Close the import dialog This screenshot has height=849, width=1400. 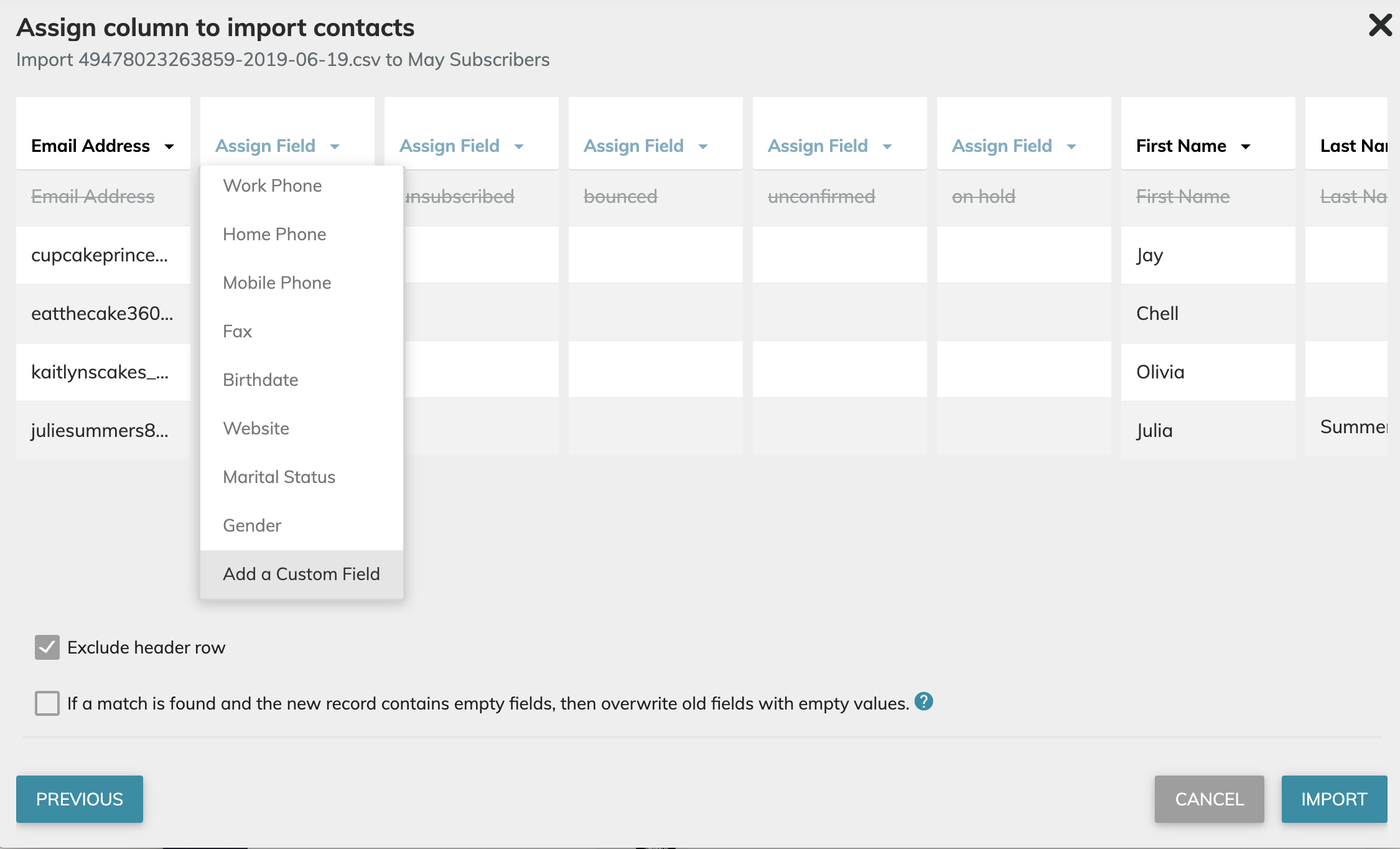click(x=1380, y=26)
